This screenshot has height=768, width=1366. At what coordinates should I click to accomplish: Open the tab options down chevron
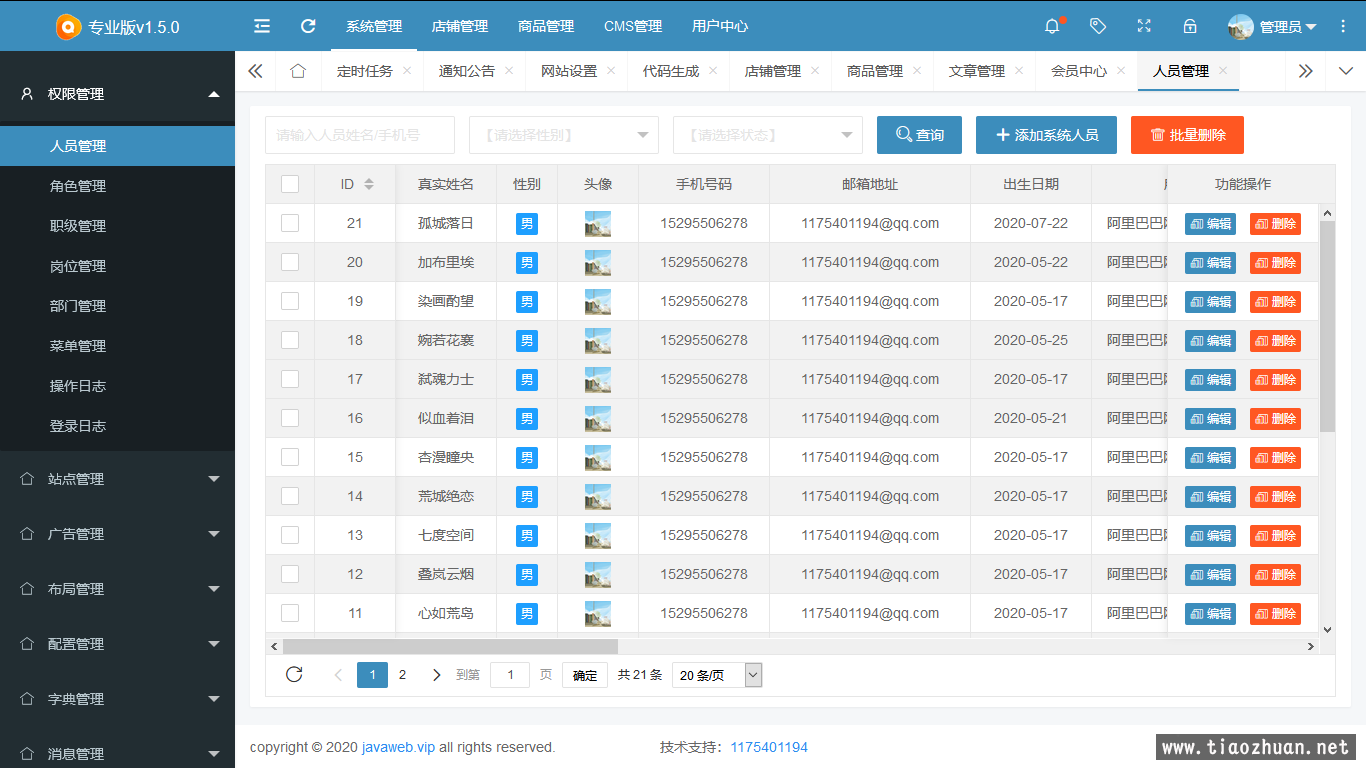click(1345, 71)
